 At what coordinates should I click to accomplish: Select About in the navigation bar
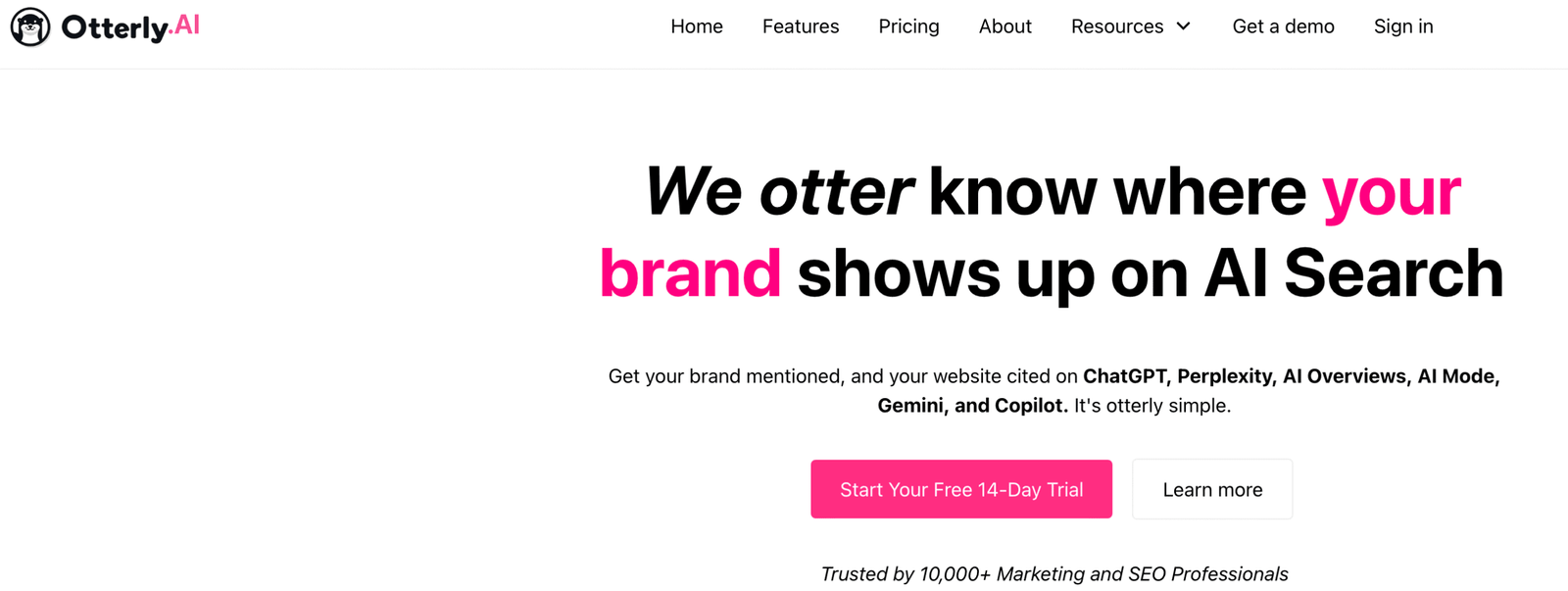click(x=1004, y=26)
